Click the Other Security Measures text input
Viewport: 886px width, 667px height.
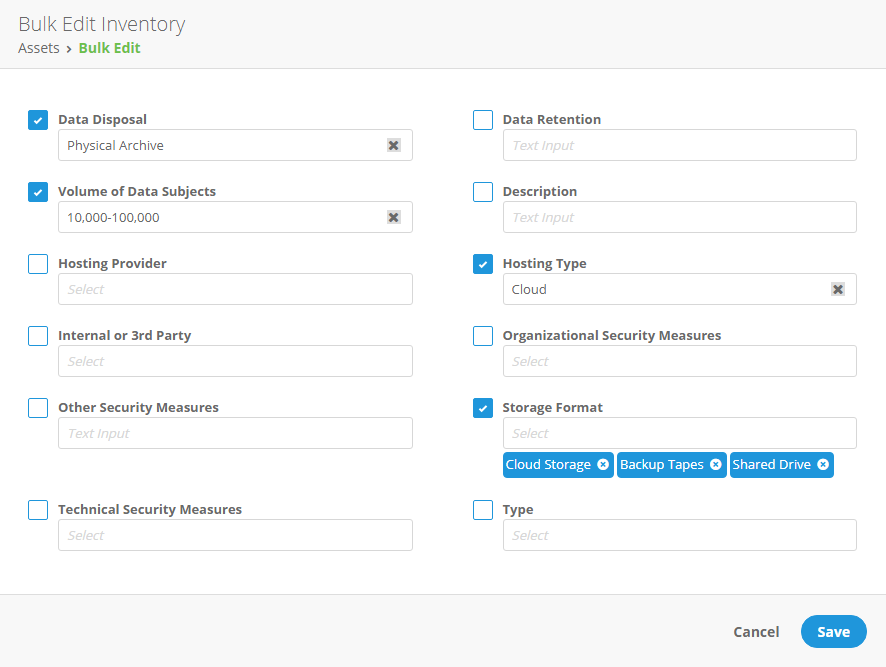pyautogui.click(x=235, y=433)
